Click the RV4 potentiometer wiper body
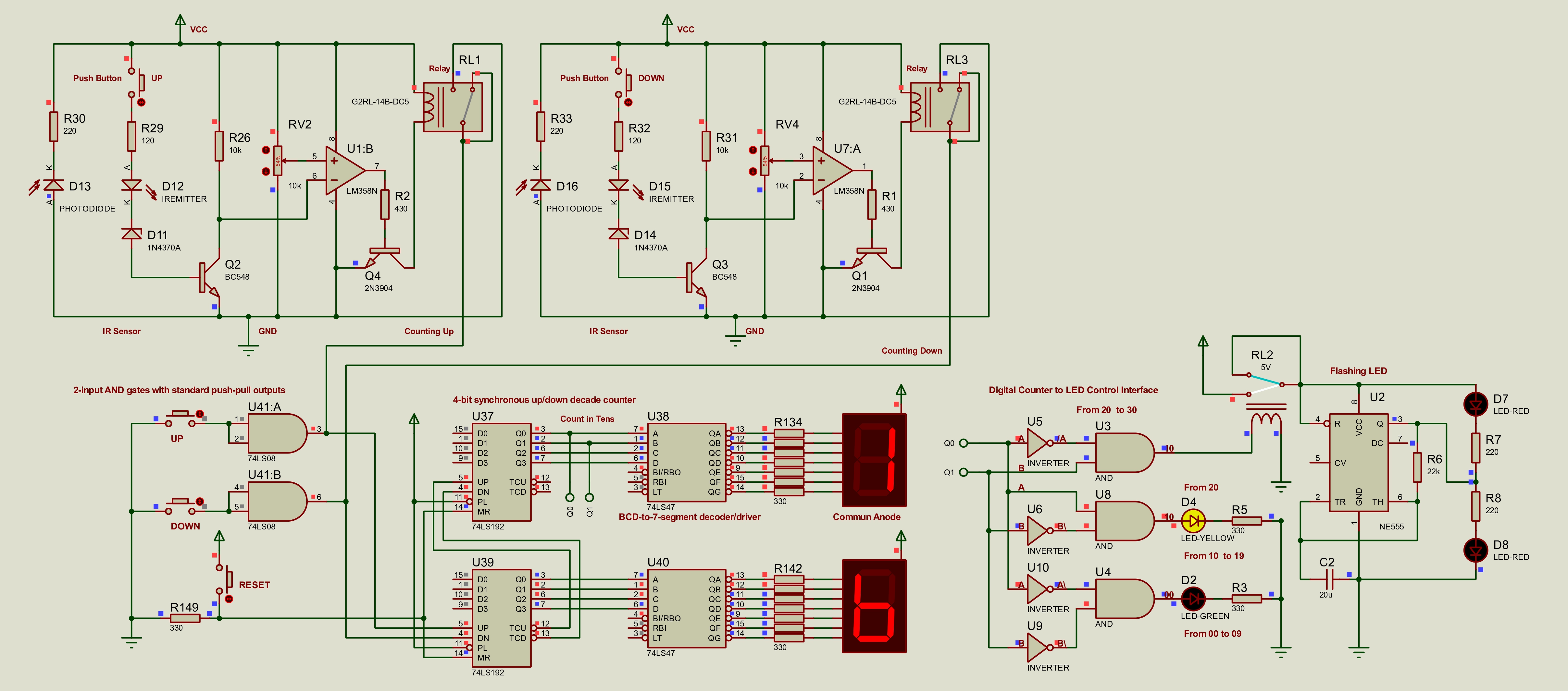The image size is (1568, 691). [765, 161]
